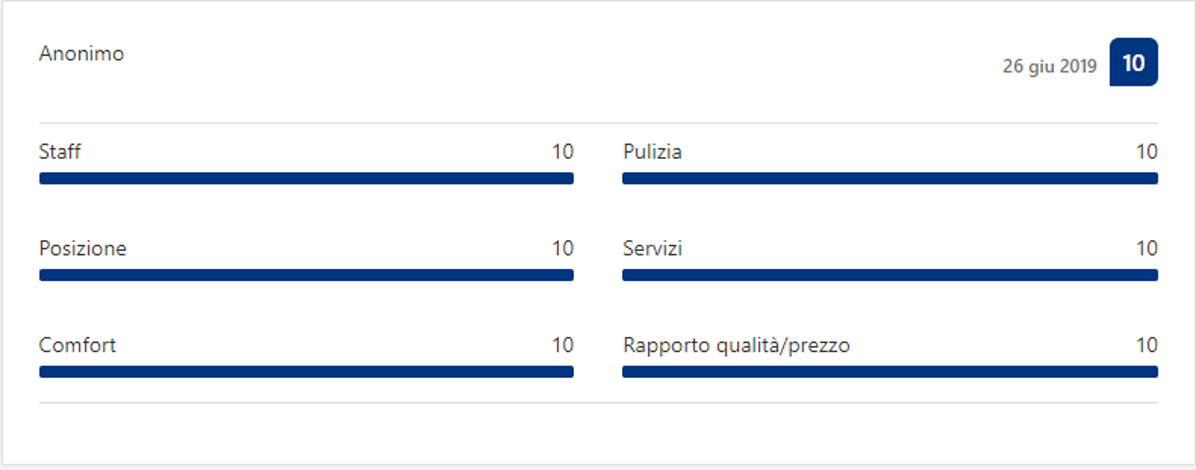Click the Staff rating label
This screenshot has height=470, width=1196.
click(60, 152)
